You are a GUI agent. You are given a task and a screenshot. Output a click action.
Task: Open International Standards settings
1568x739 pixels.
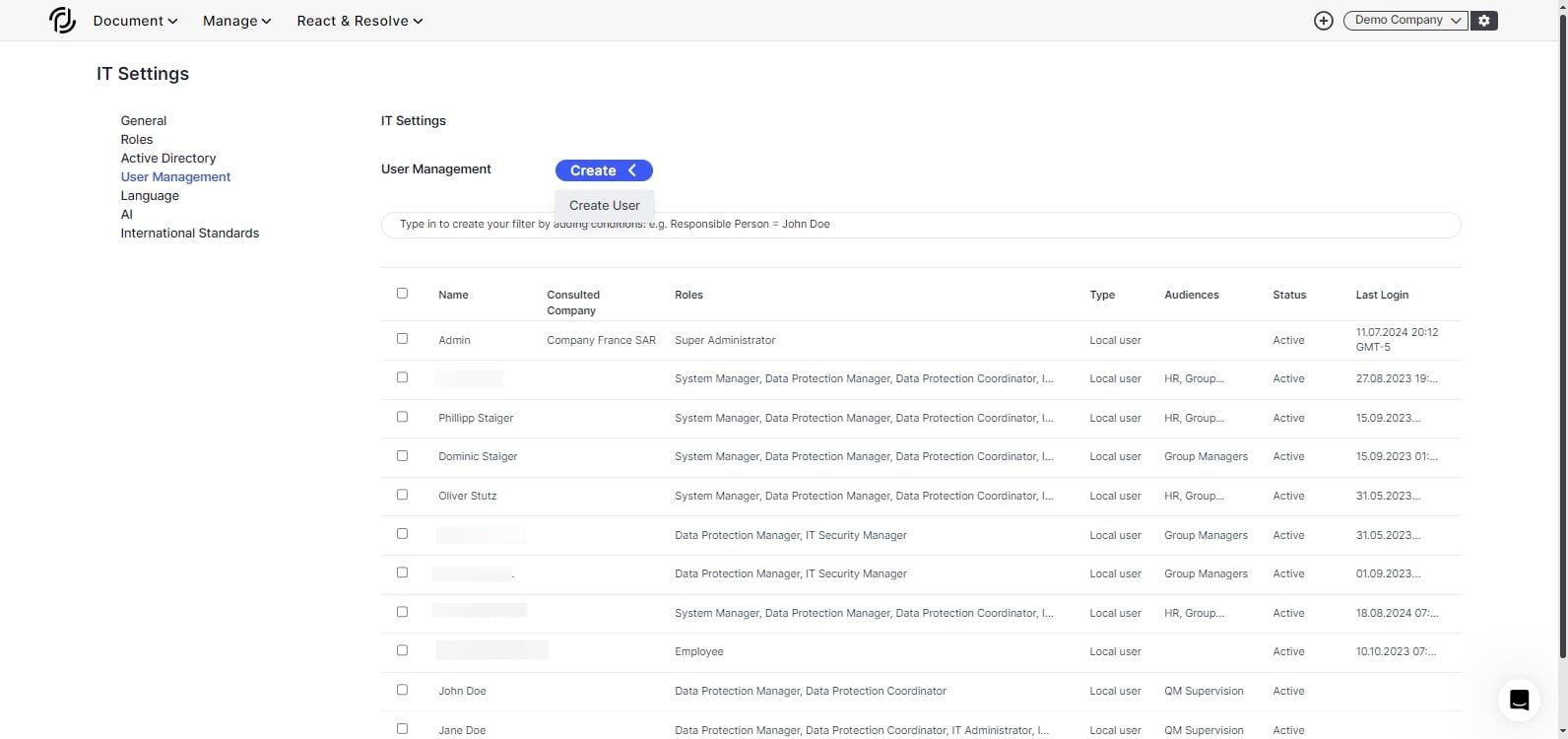(x=190, y=233)
